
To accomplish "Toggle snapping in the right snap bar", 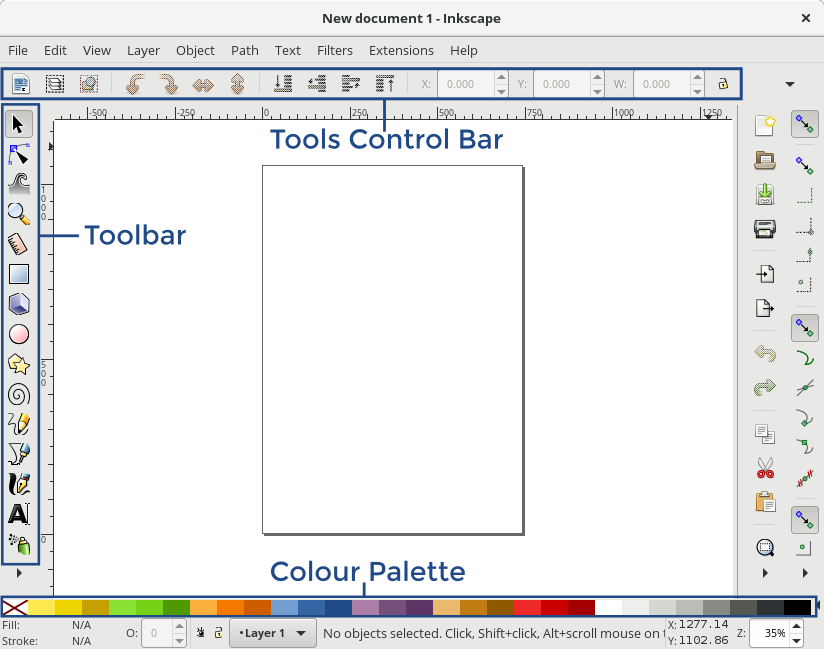I will (x=804, y=124).
